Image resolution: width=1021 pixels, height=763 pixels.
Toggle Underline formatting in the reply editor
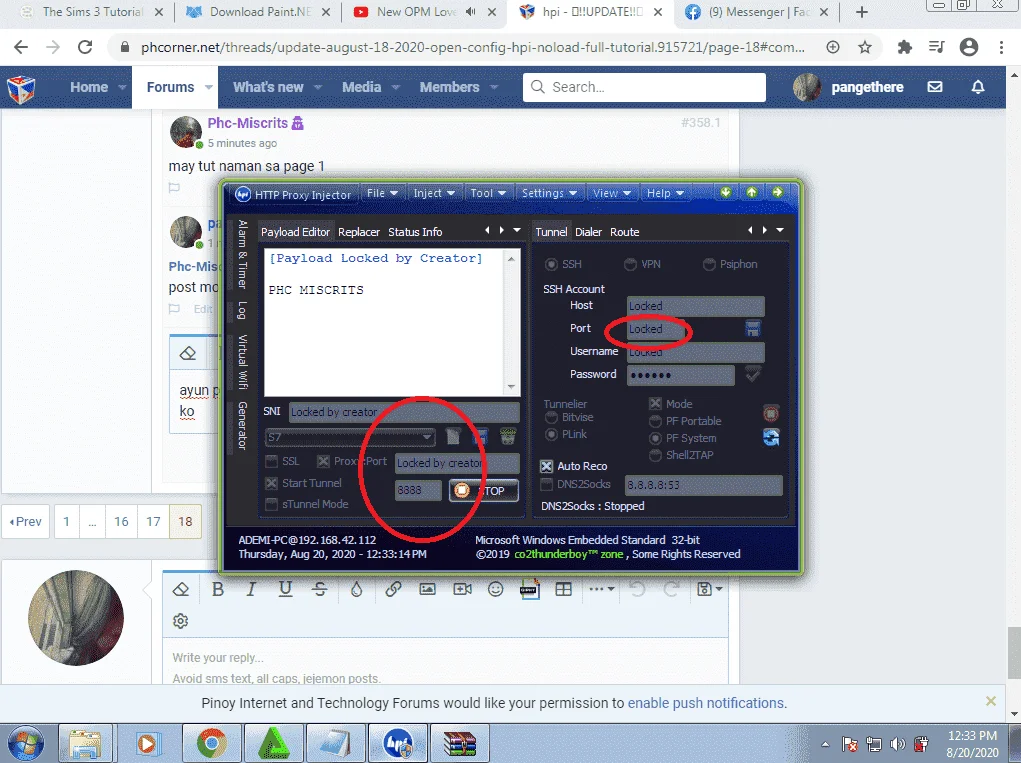click(285, 589)
